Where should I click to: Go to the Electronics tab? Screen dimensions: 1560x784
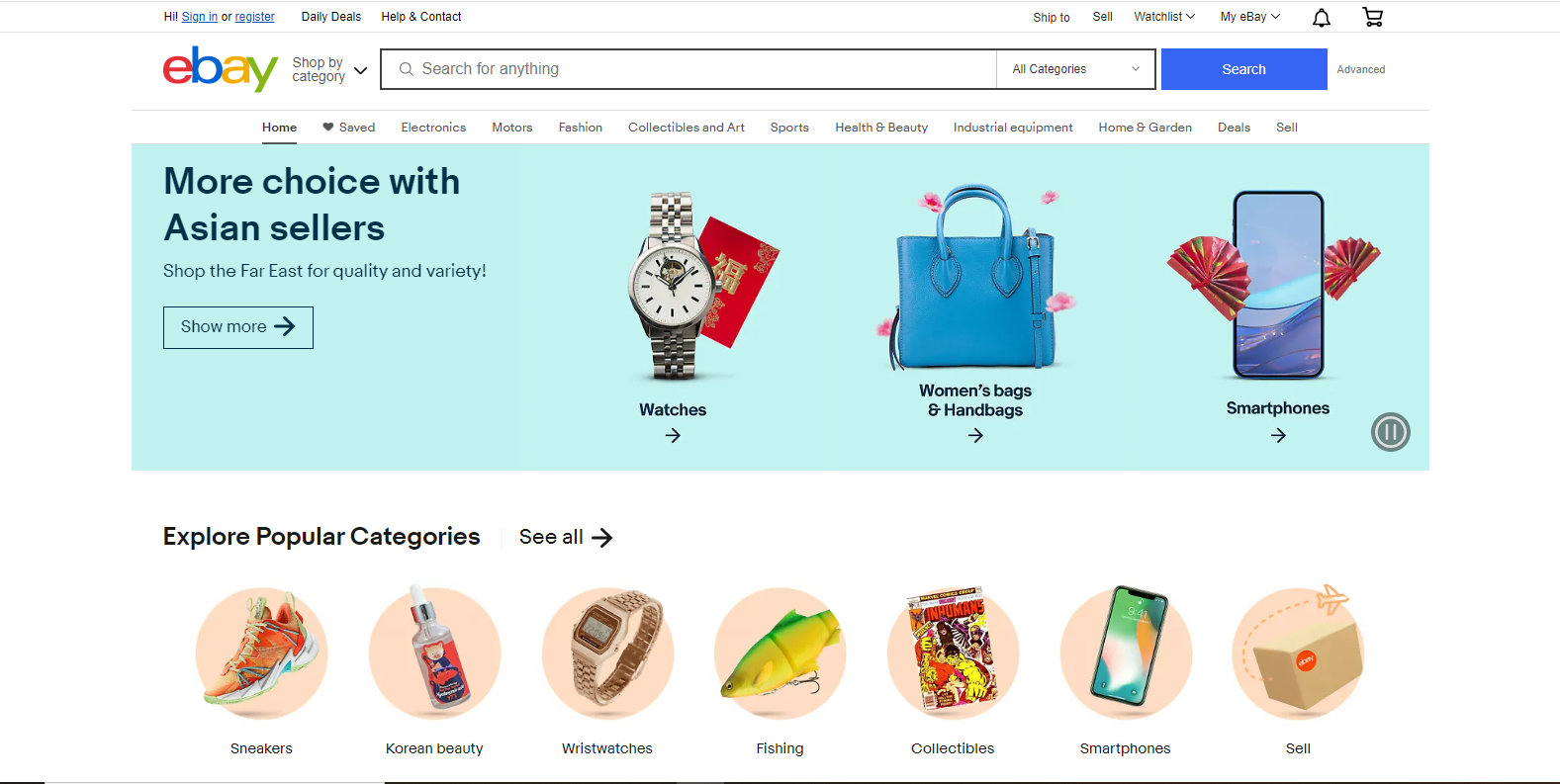pyautogui.click(x=433, y=128)
